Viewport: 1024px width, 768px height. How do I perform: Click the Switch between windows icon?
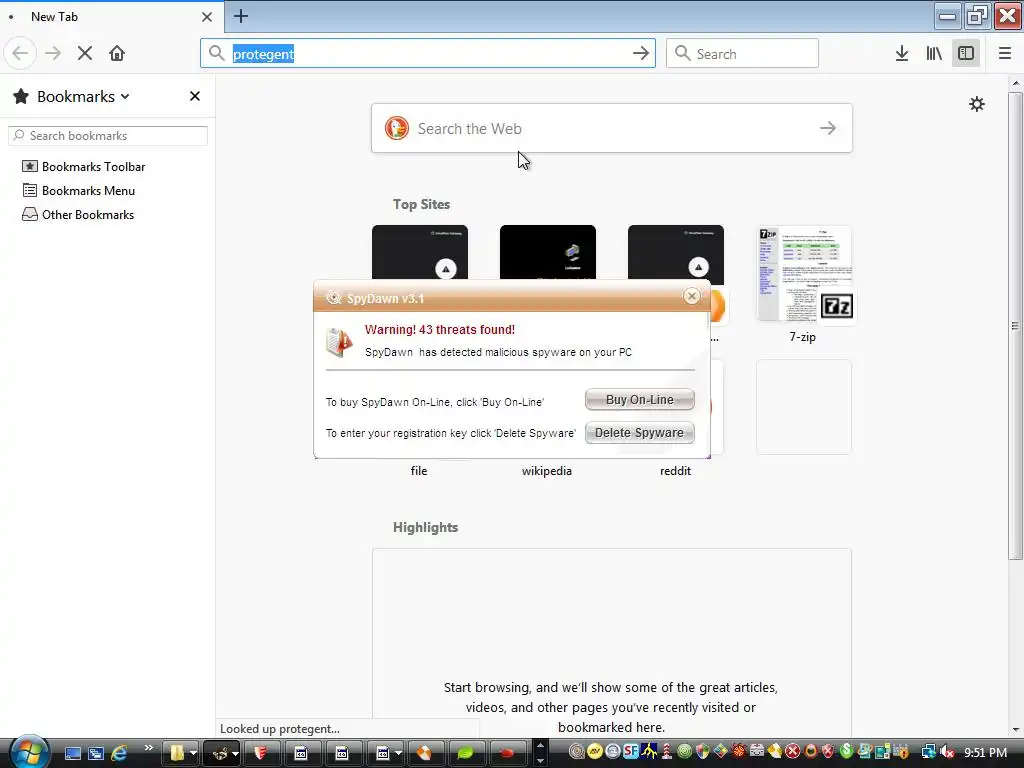click(96, 754)
